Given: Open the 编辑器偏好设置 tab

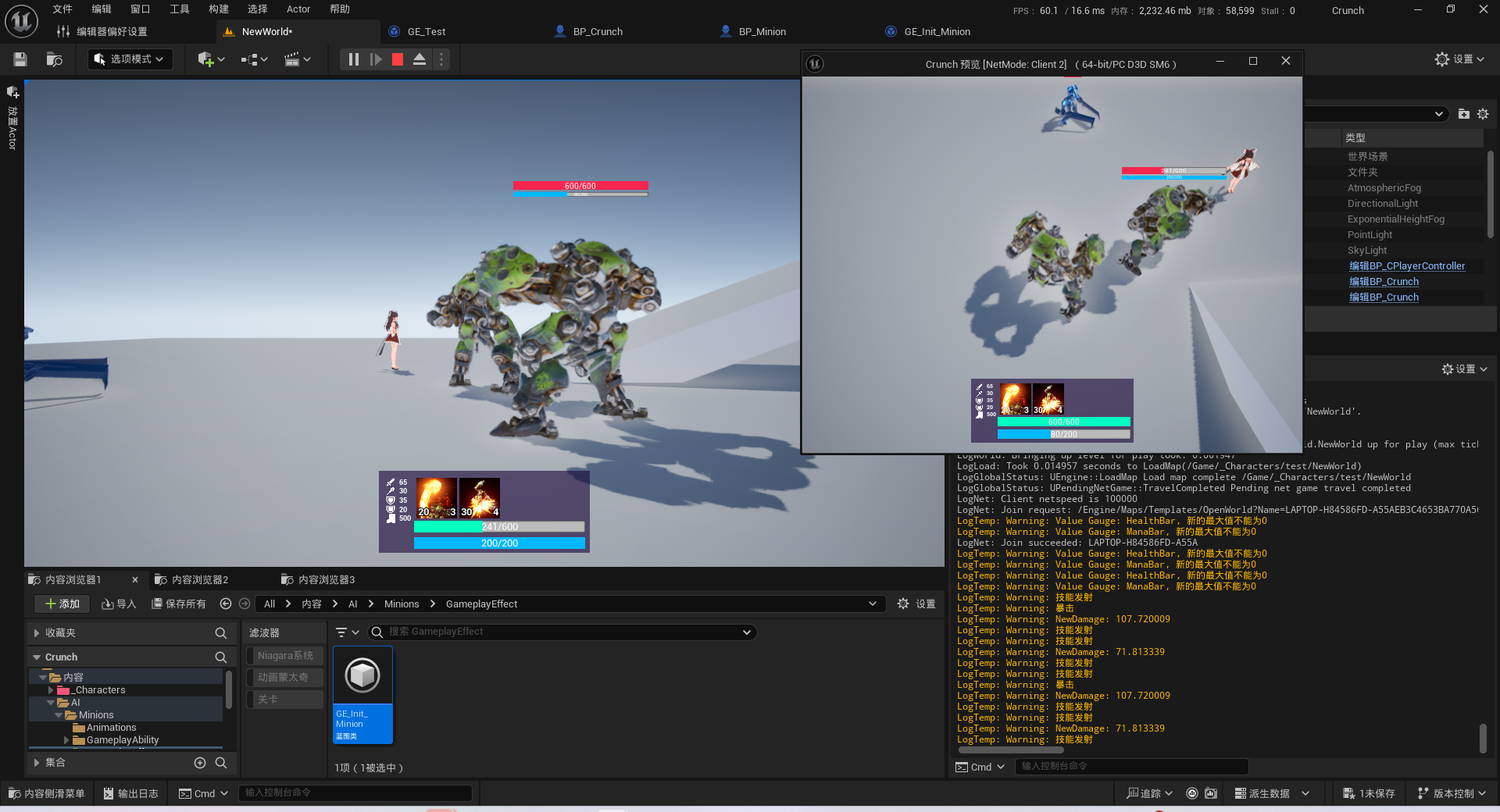Looking at the screenshot, I should (112, 32).
